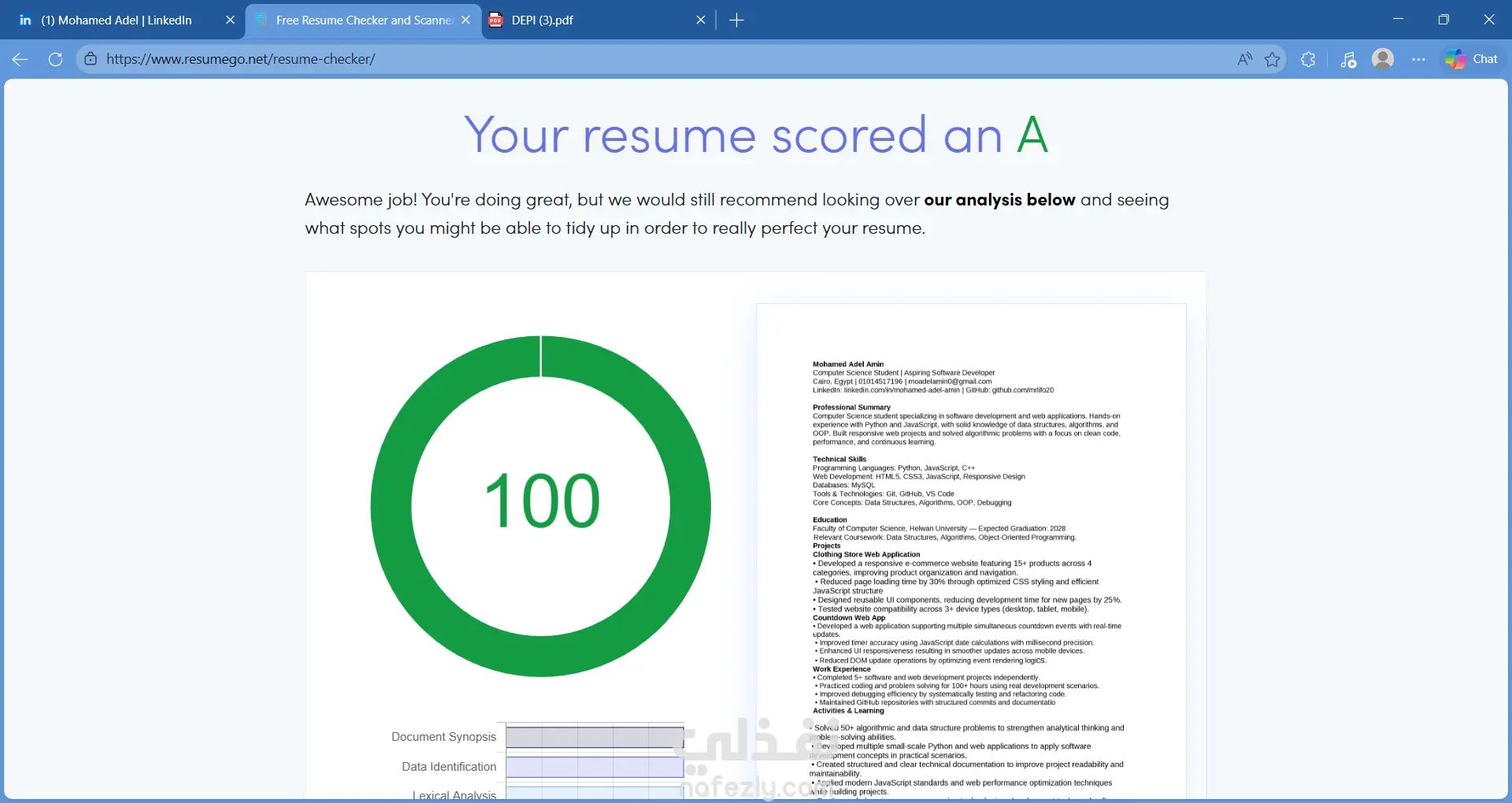Click the 'Lexical Analysis' label
This screenshot has width=1512, height=803.
point(454,795)
